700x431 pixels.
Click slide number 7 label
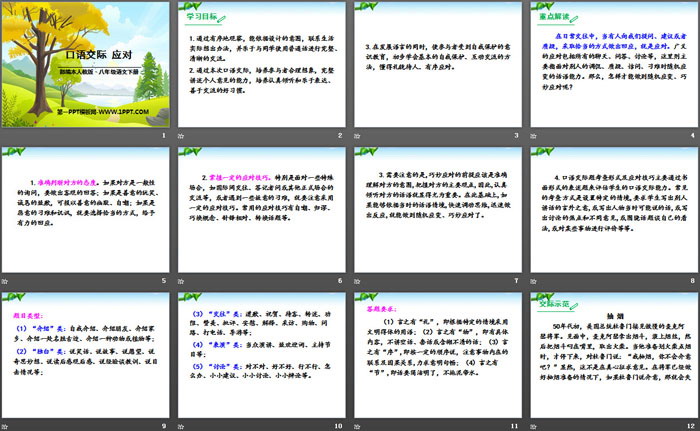[517, 280]
